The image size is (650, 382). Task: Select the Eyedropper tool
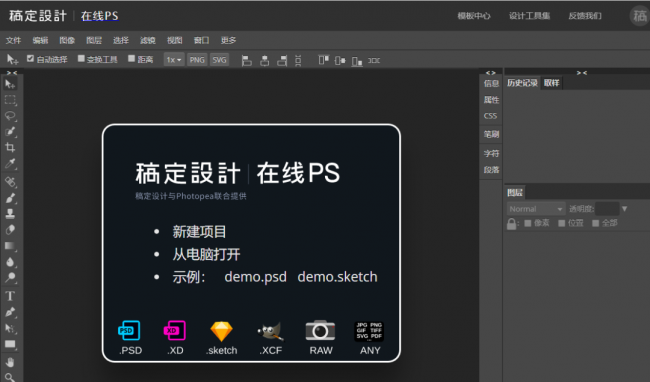coord(10,164)
